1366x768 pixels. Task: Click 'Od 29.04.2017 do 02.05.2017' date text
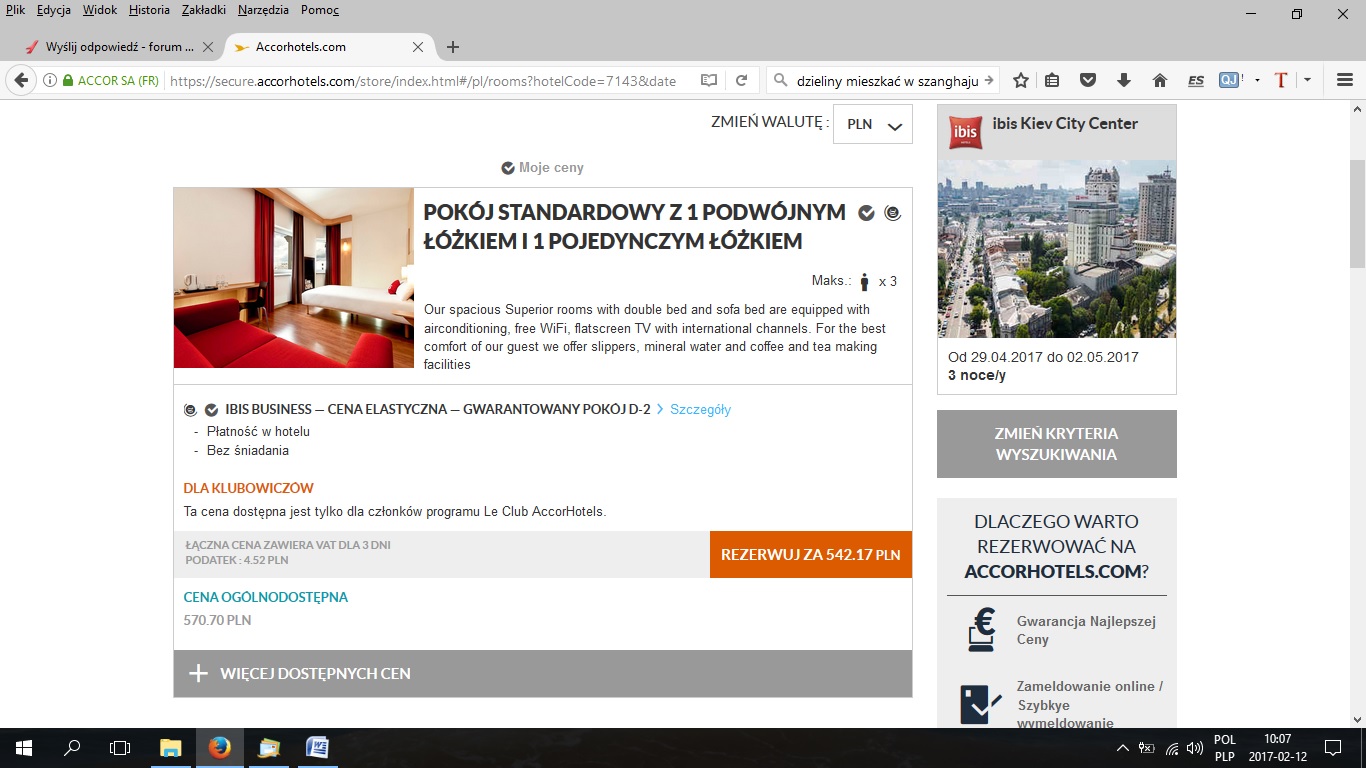click(1043, 357)
